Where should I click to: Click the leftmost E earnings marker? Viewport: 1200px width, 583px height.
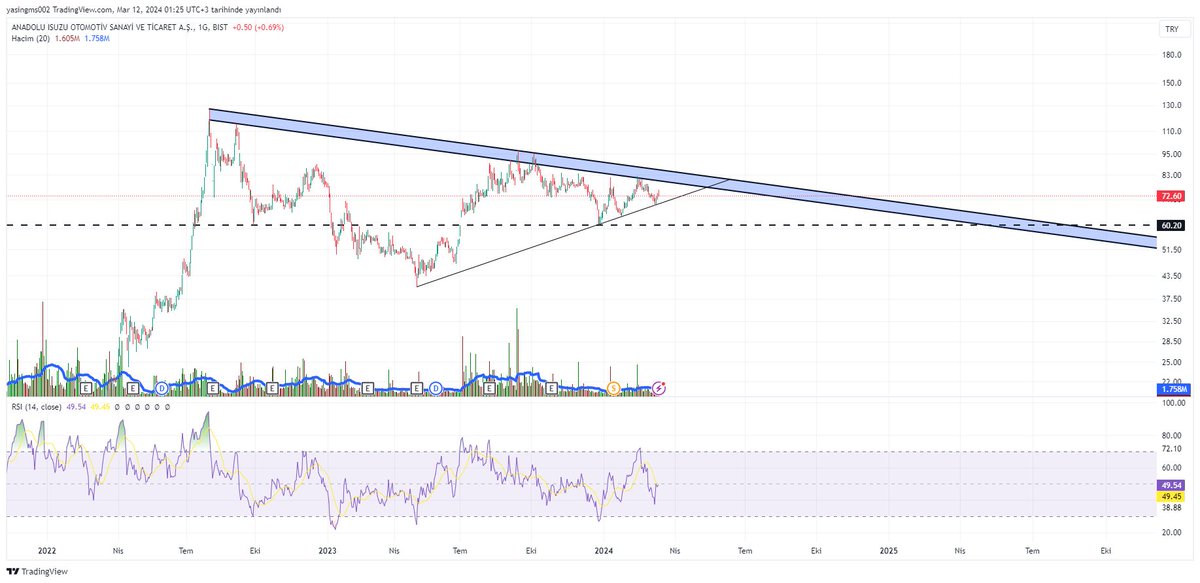[x=86, y=387]
